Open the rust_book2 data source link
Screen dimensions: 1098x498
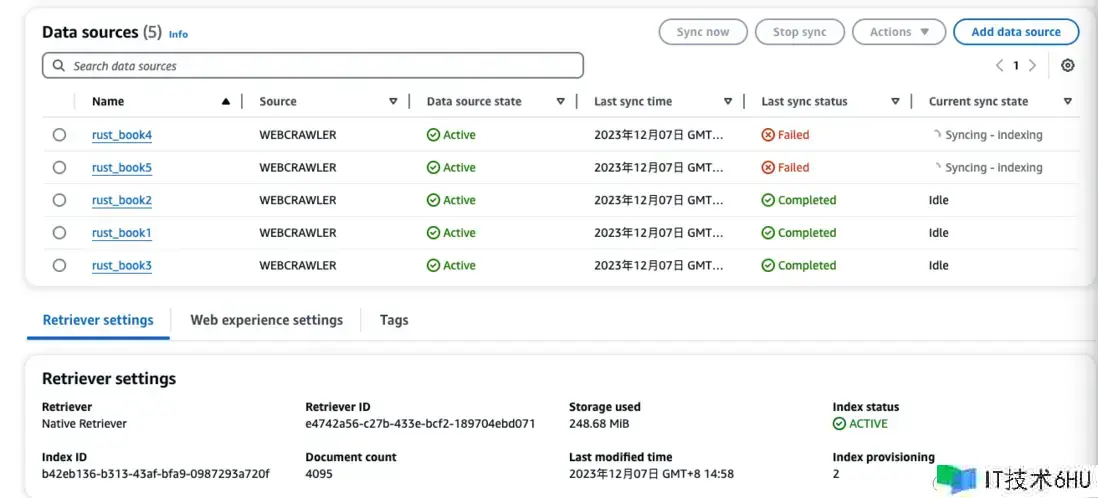point(122,200)
